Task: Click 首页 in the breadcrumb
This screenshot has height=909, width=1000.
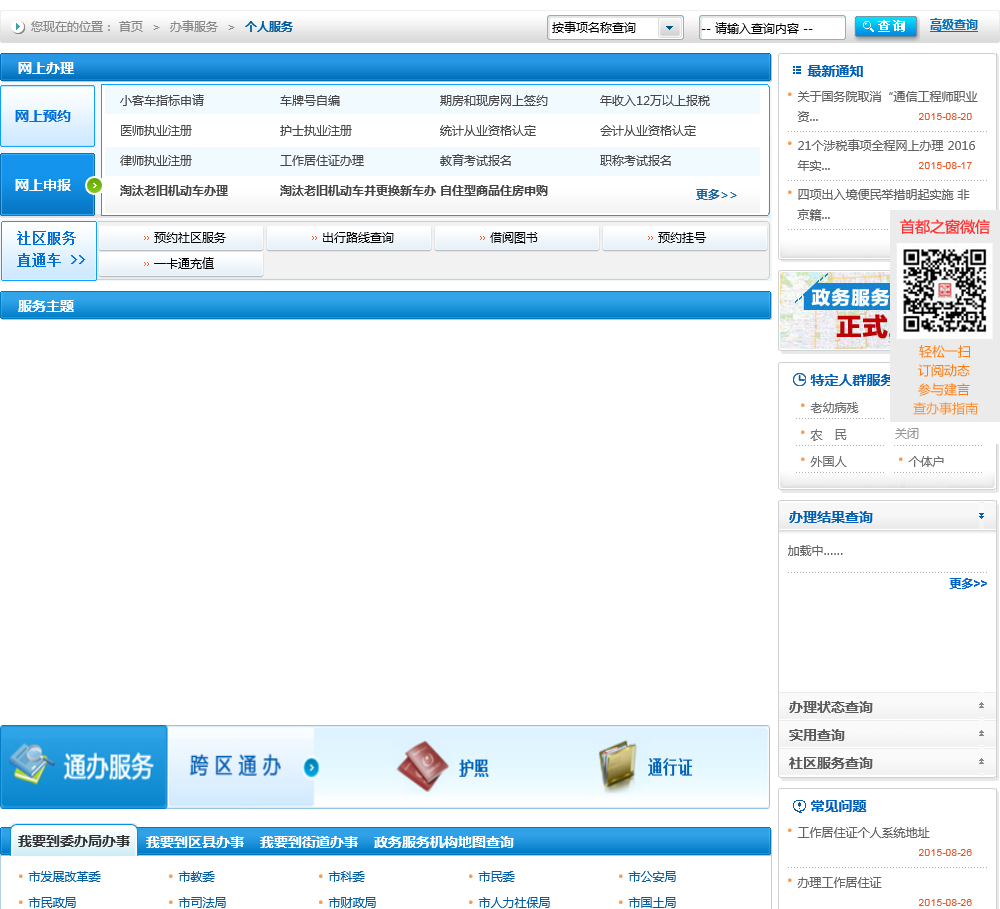Action: (131, 27)
